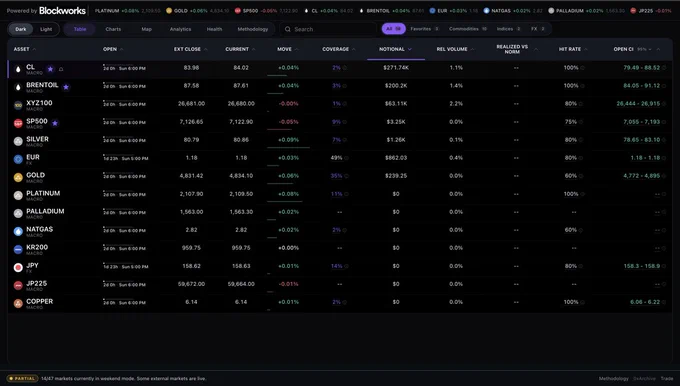Click the JPY Japan flag icon
Screen dimensions: 680x386
(x=18, y=267)
